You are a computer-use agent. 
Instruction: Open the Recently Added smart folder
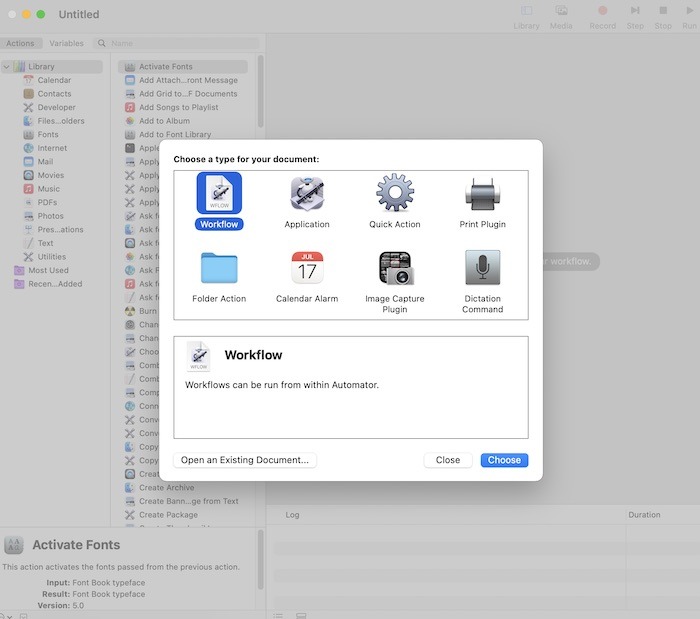[55, 284]
